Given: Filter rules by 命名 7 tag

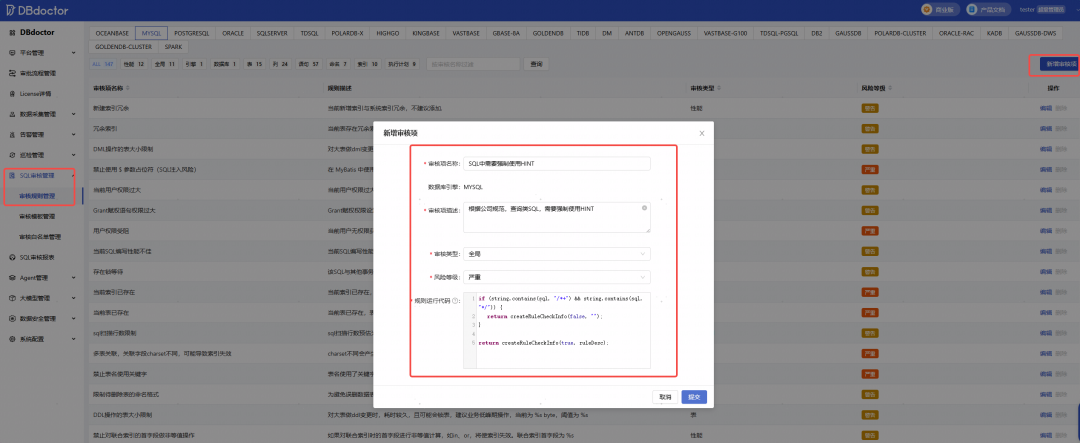Looking at the screenshot, I should click(338, 64).
